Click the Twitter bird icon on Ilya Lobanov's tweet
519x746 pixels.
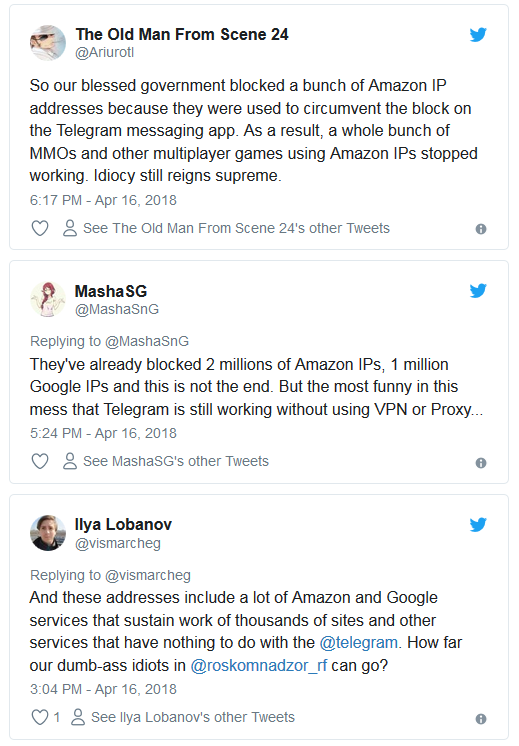tap(478, 524)
